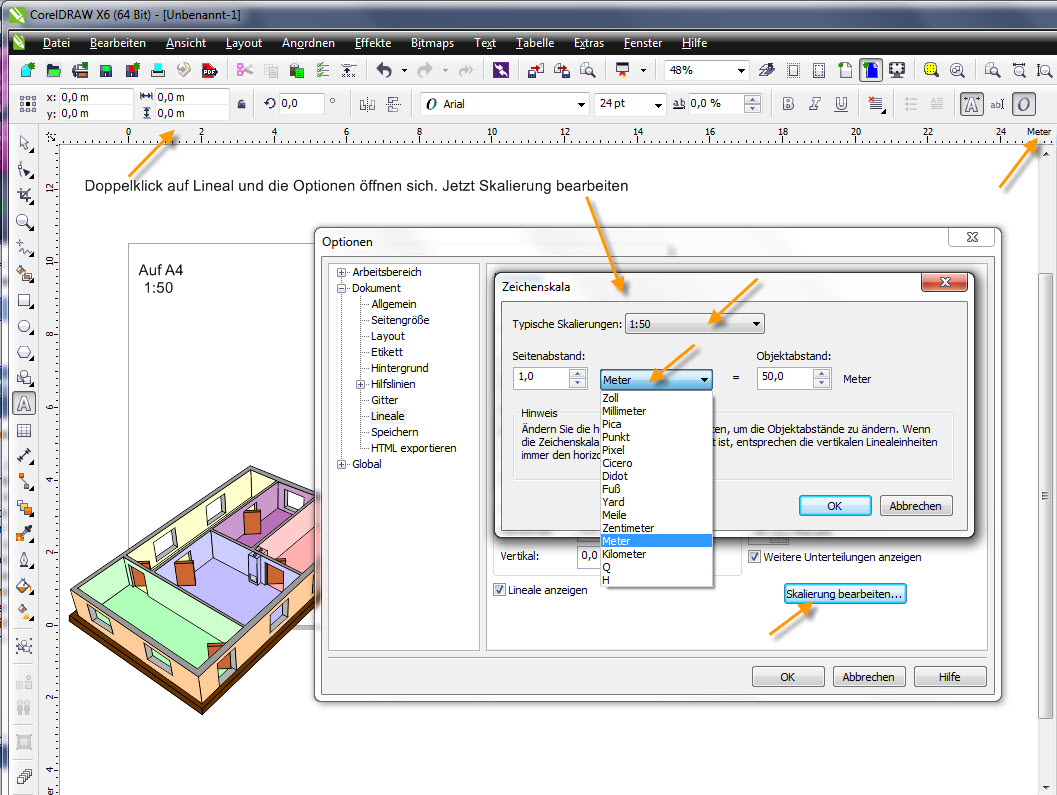This screenshot has width=1057, height=795.
Task: Expand the Arbeitsbereich tree node
Action: (341, 272)
